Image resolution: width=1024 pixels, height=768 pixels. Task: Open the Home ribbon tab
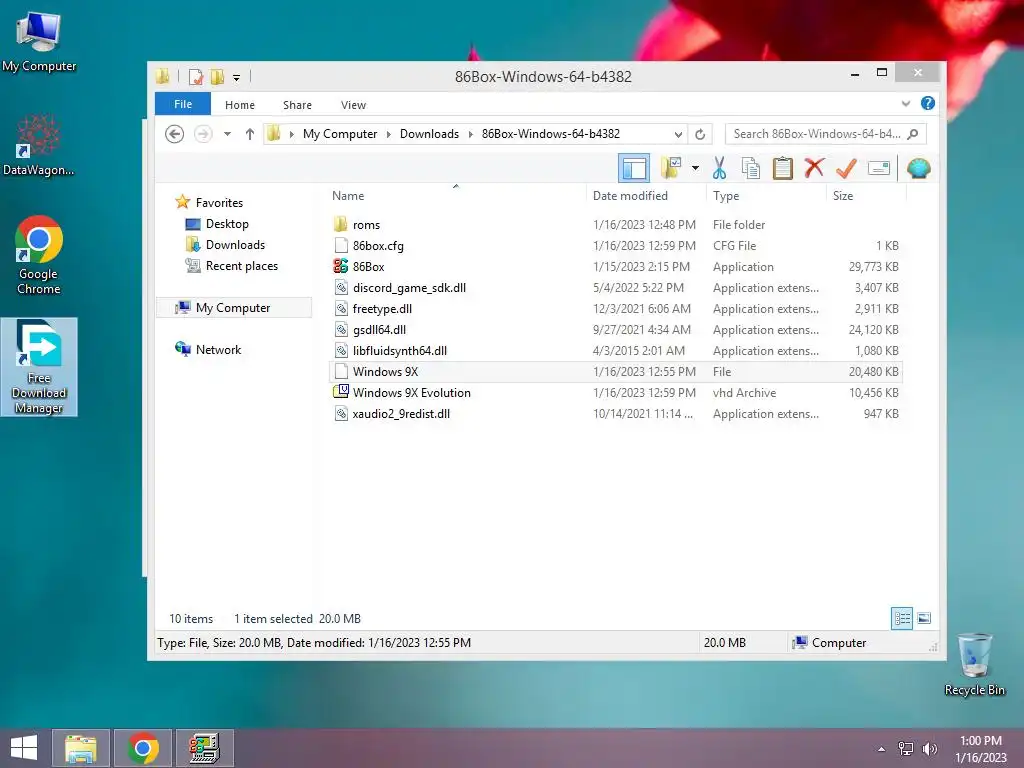pyautogui.click(x=240, y=104)
